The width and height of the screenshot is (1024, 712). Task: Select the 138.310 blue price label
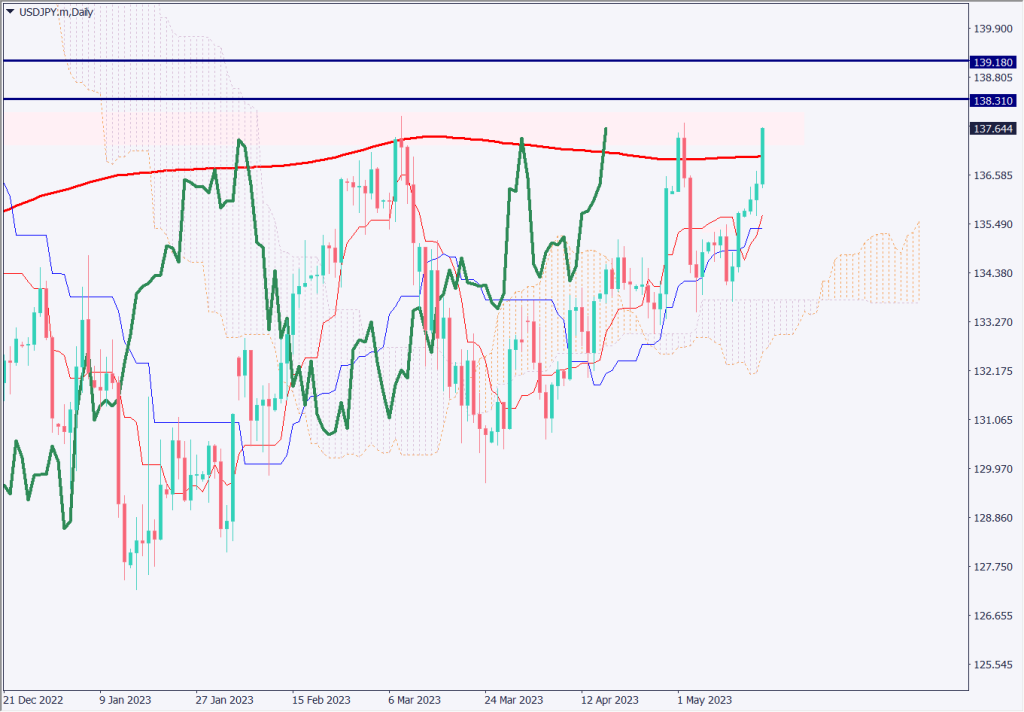(993, 100)
